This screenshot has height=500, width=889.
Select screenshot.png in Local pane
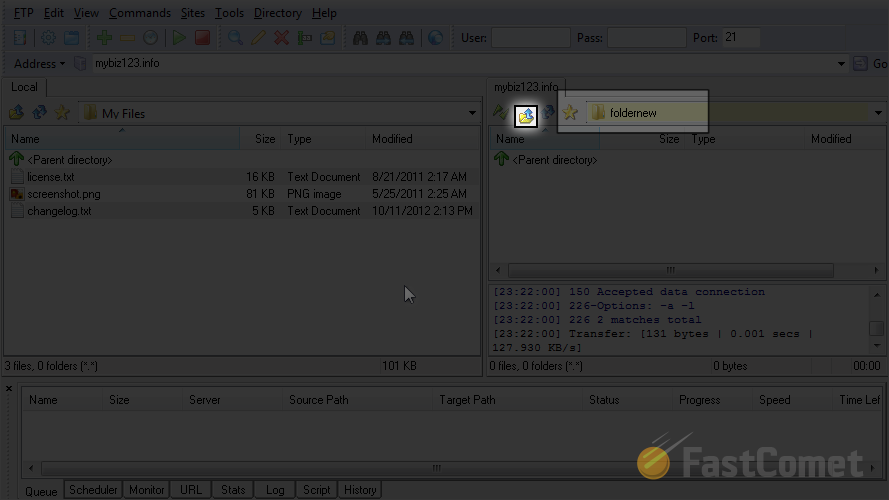[x=243, y=194]
